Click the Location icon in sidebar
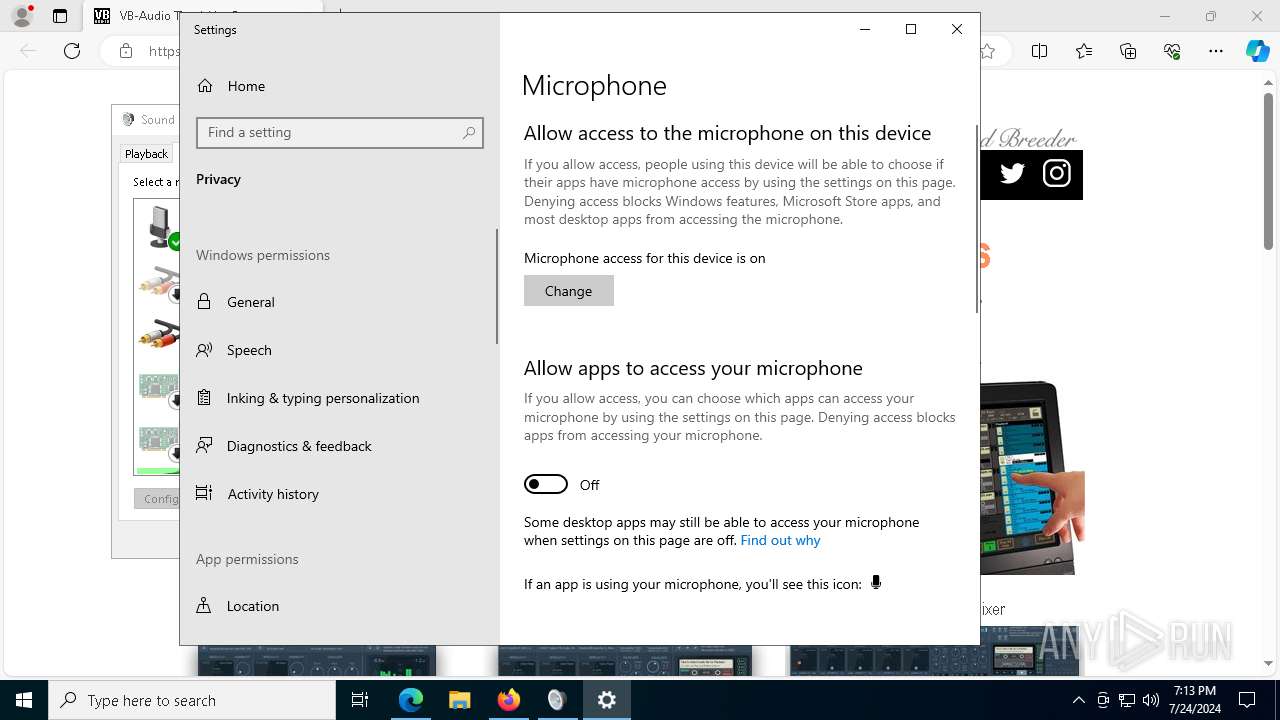Screen dimensions: 1280x720 pyautogui.click(x=204, y=605)
